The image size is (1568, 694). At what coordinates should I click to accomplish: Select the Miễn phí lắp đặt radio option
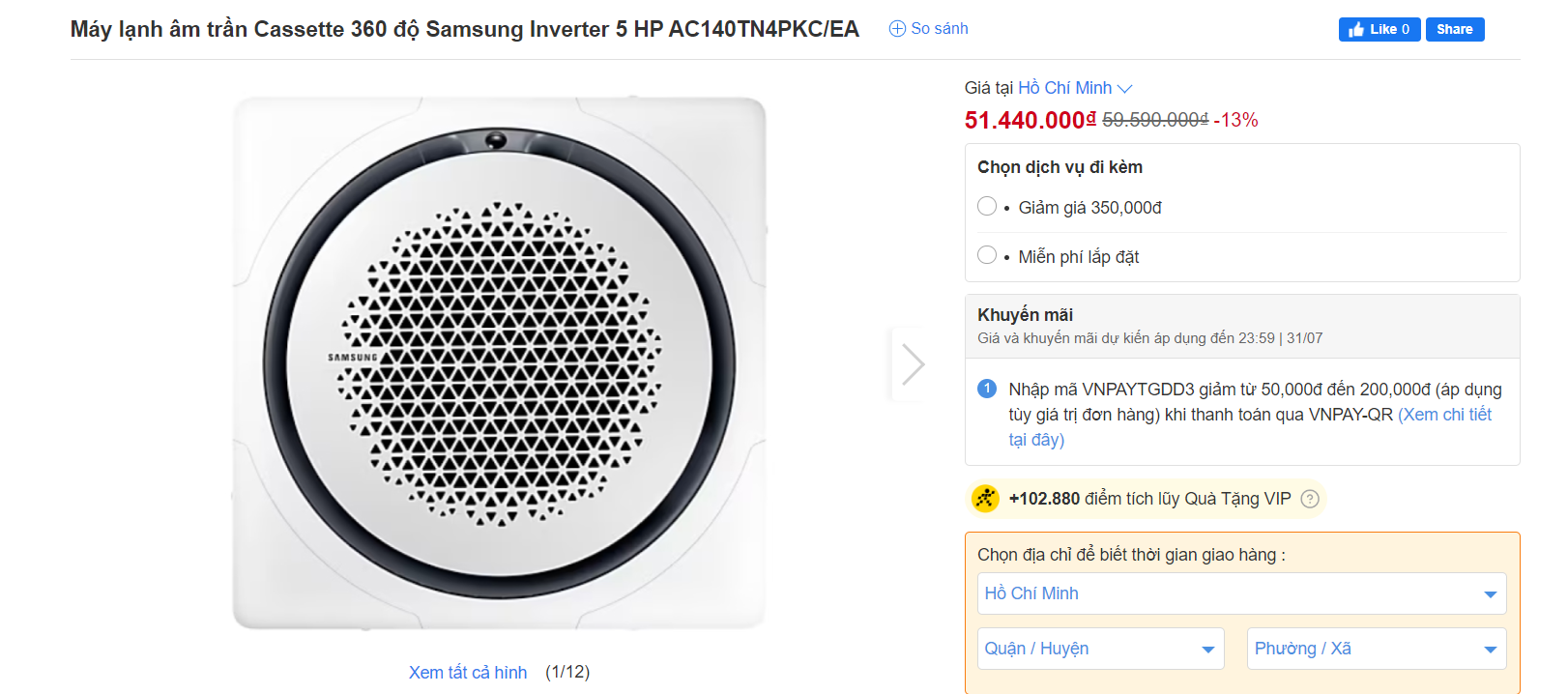pos(987,255)
